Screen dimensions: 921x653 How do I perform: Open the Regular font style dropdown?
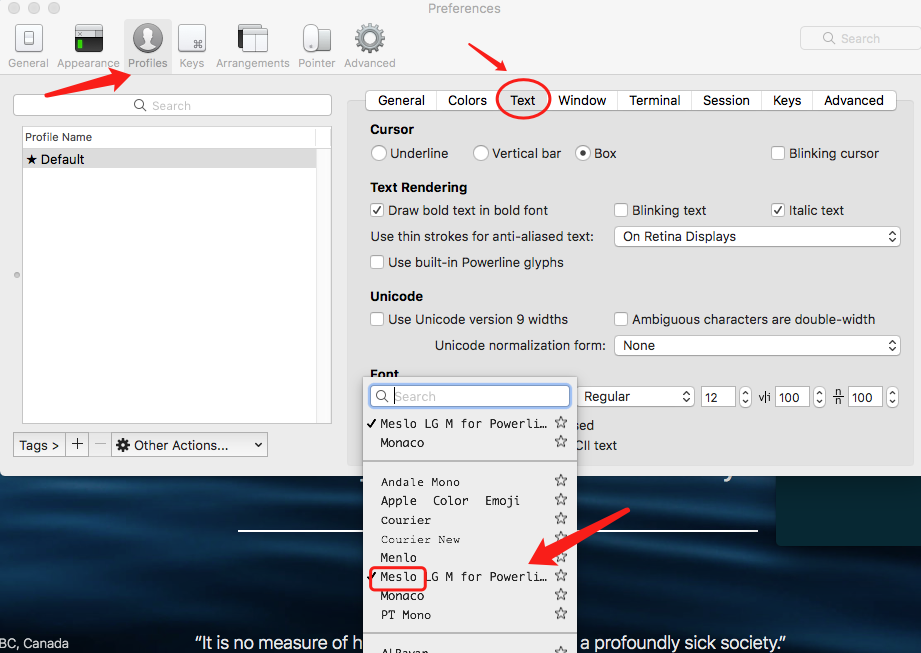[636, 397]
